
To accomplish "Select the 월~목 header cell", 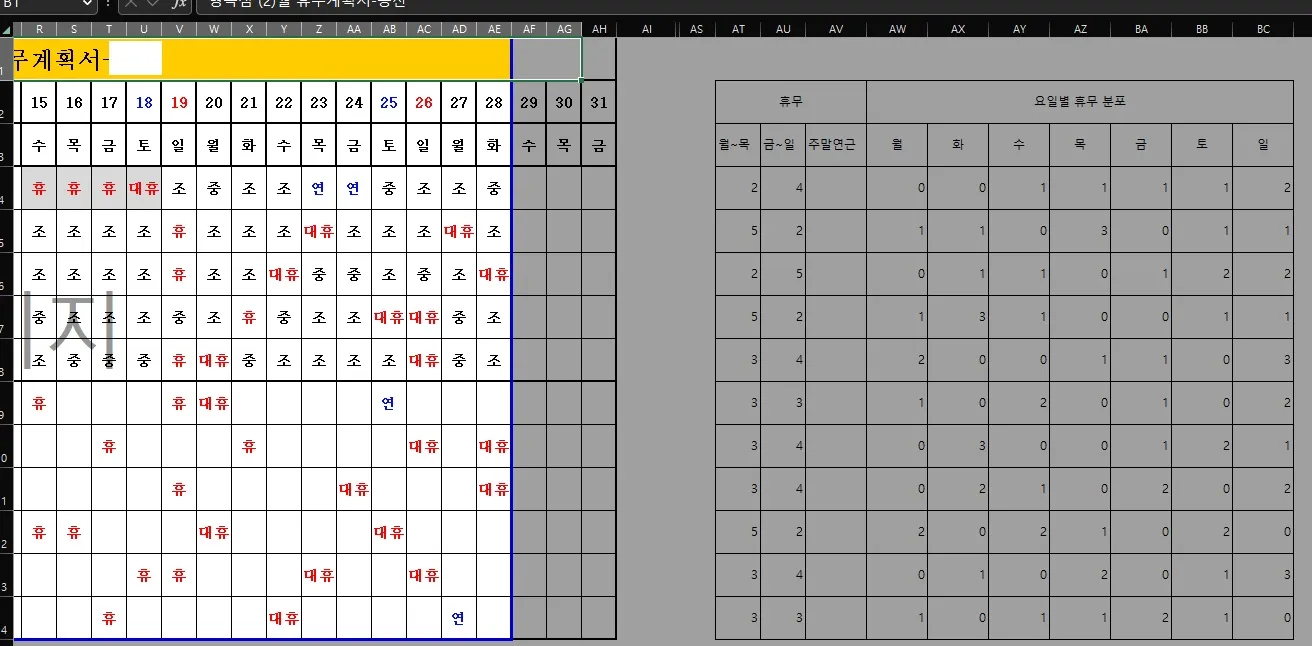I will coord(738,145).
